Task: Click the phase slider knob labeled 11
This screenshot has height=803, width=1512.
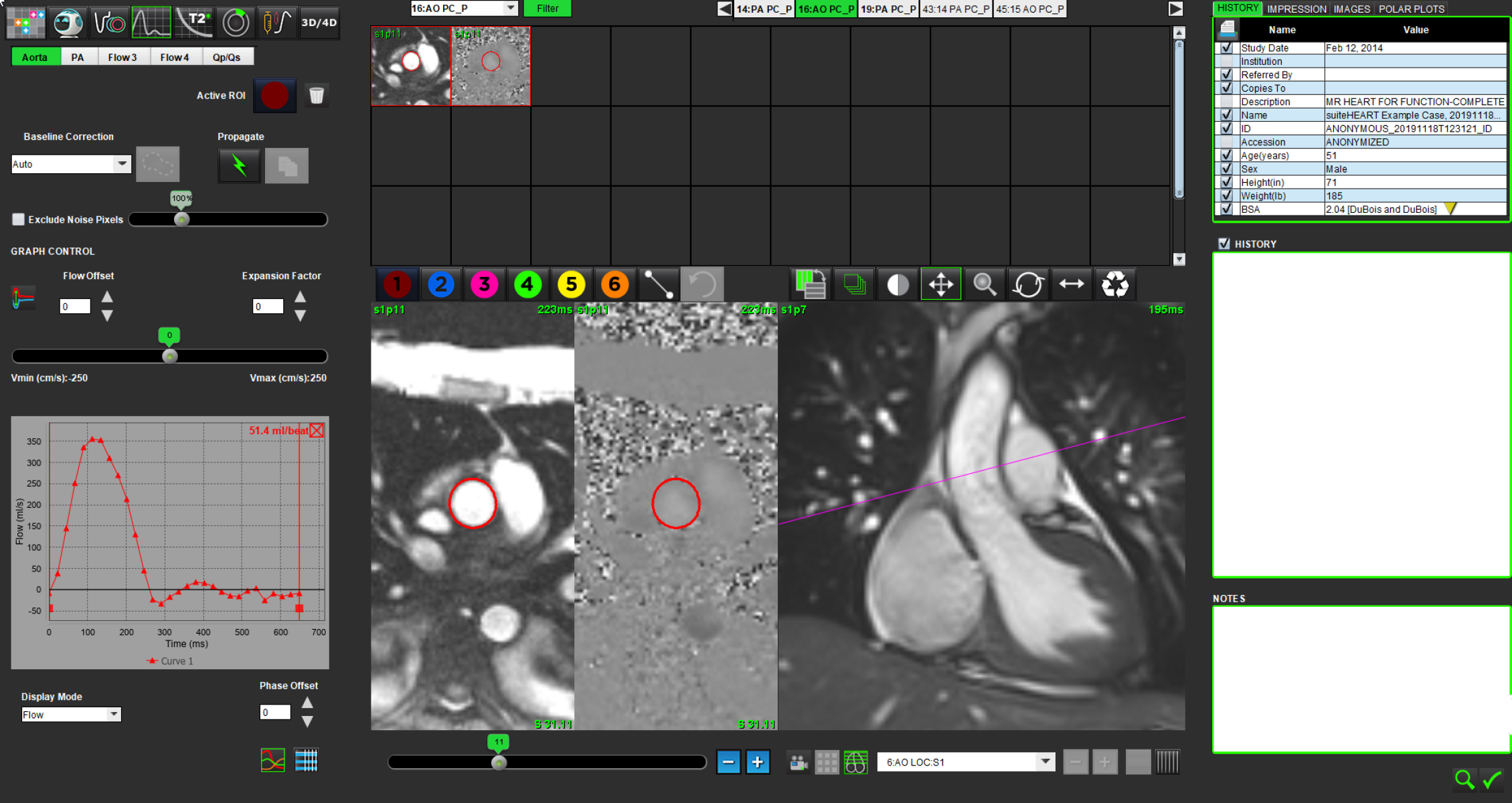Action: [x=499, y=762]
